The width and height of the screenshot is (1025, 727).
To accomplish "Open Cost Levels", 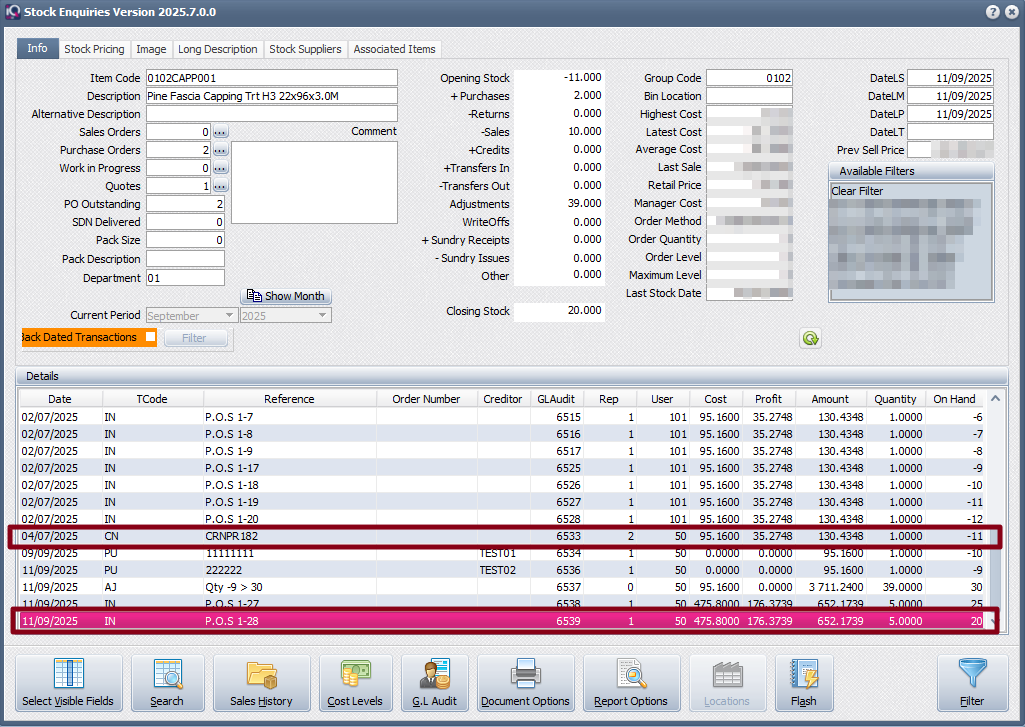I will click(355, 683).
